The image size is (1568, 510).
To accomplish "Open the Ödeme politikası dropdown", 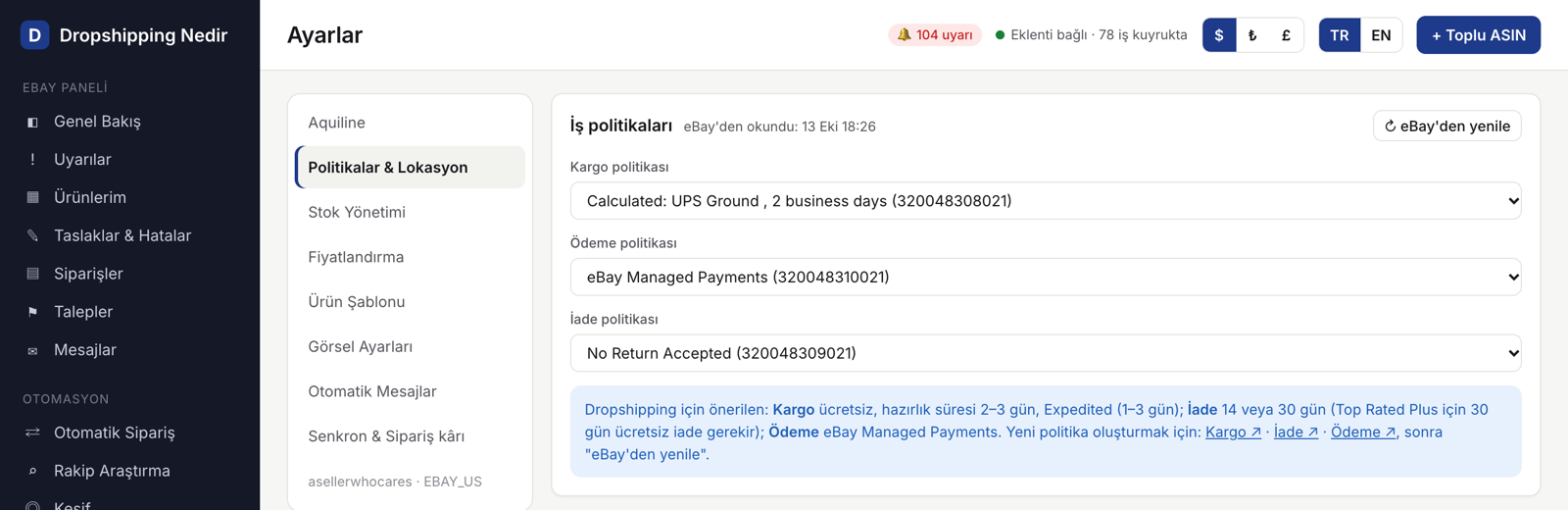I will (1046, 278).
